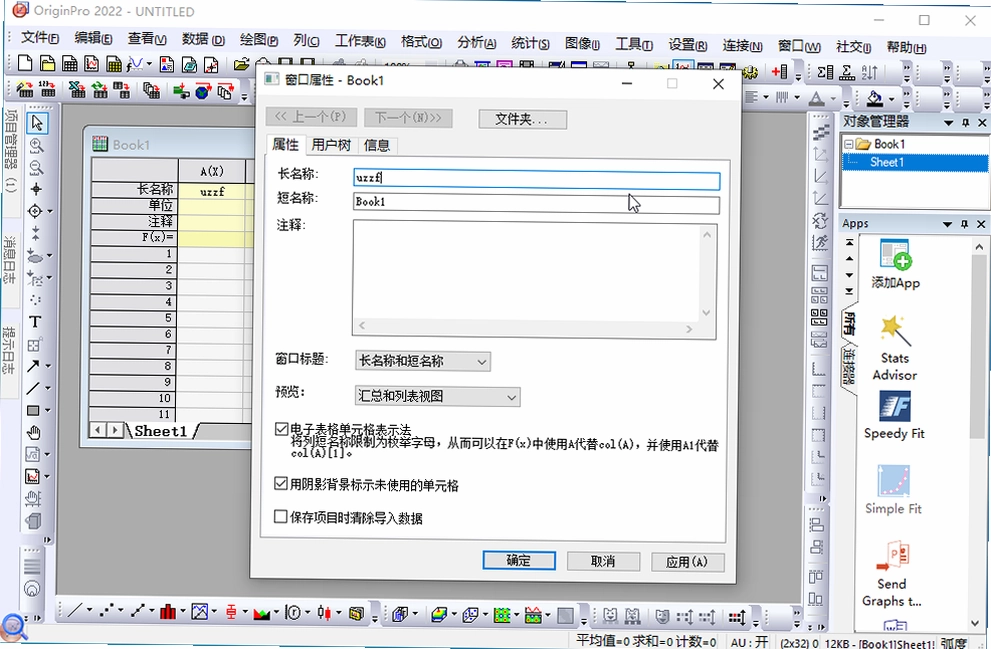Open the Plot menu

[258, 40]
